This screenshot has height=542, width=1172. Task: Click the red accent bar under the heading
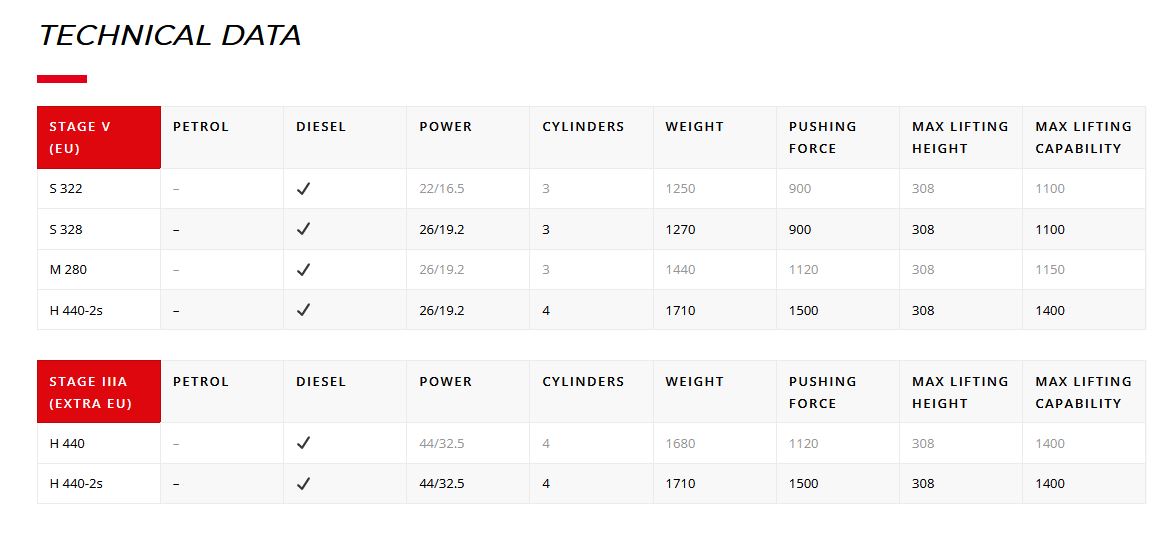(62, 79)
